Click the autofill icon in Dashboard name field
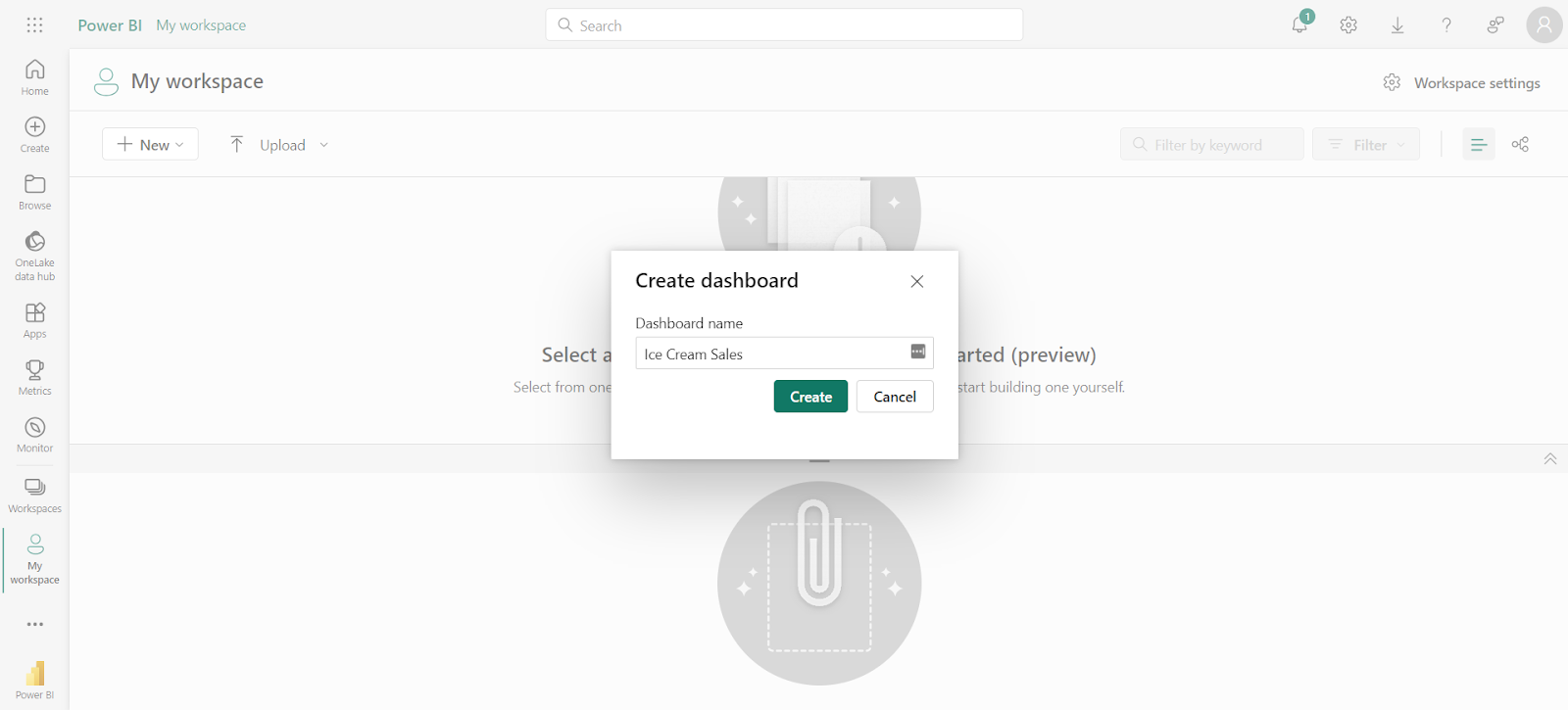The image size is (1568, 710). pyautogui.click(x=918, y=352)
